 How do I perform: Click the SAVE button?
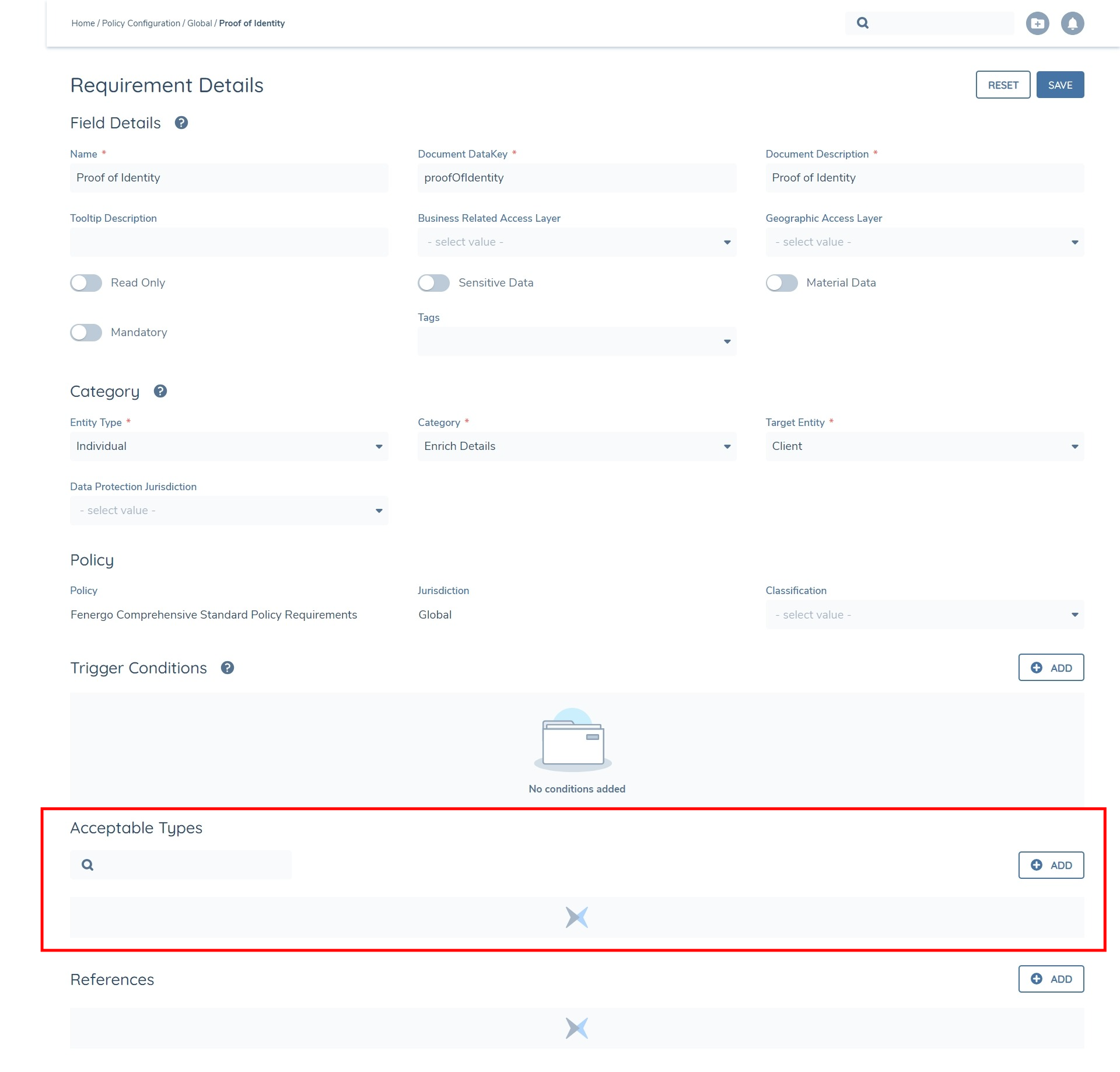tap(1059, 85)
